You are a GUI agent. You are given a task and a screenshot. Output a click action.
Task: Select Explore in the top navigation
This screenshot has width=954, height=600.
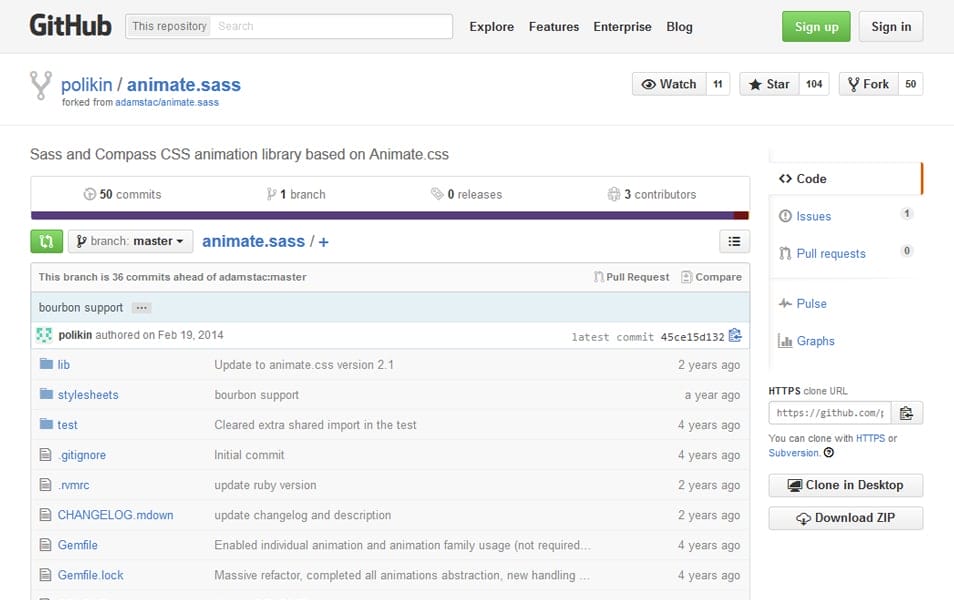[491, 27]
